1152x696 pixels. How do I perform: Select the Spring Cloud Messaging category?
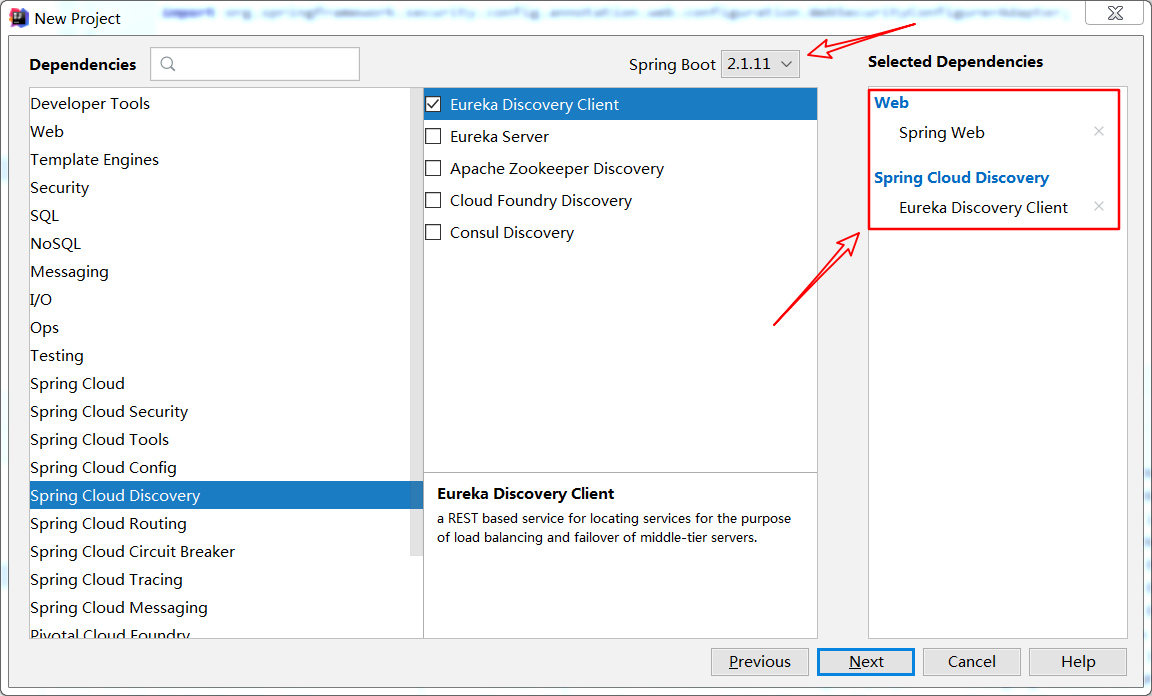click(220, 608)
